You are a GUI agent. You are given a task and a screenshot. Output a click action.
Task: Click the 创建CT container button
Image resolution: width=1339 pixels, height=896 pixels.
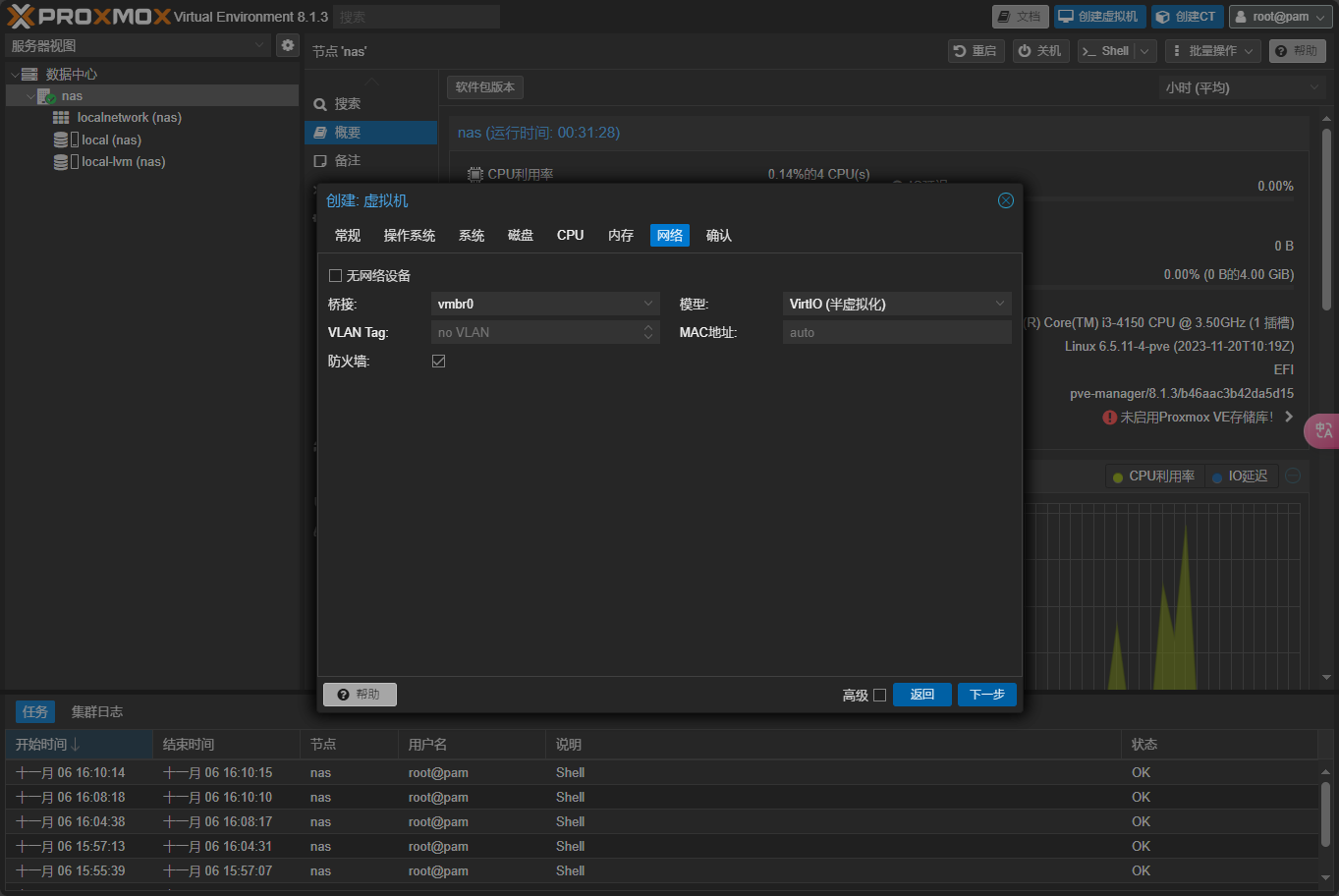(x=1187, y=17)
